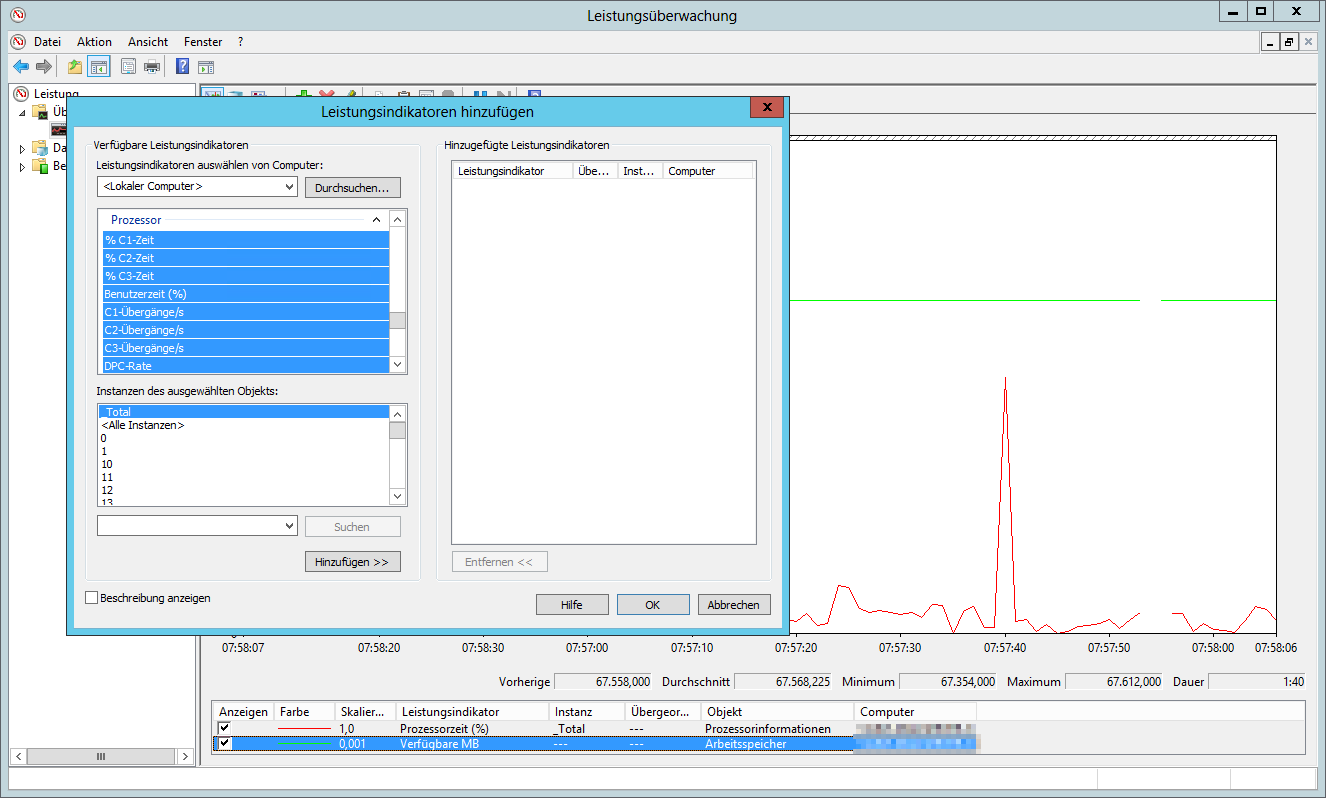Click the blue back arrow in toolbar
1326x798 pixels.
[x=20, y=67]
